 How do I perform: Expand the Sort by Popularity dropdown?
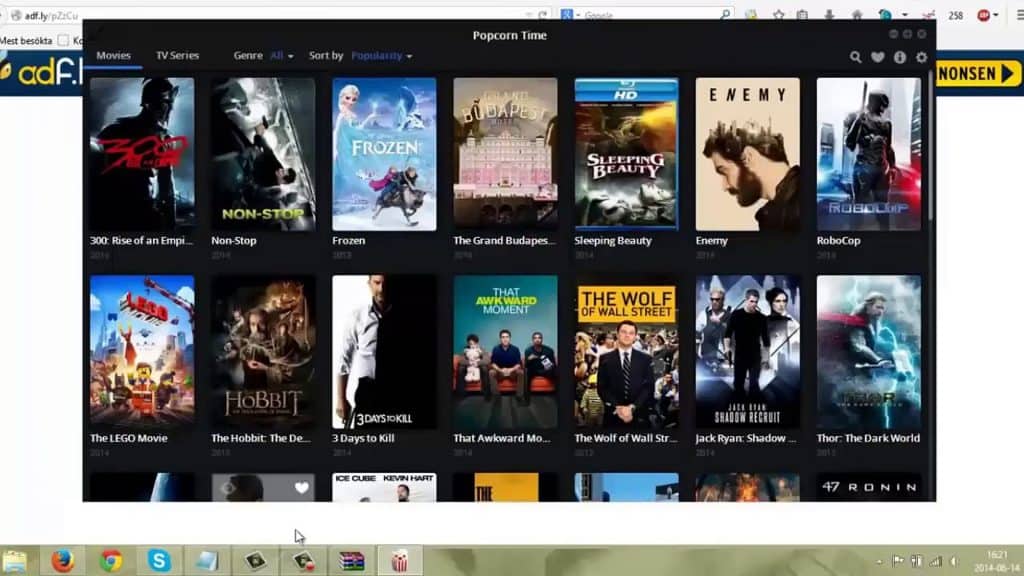click(381, 56)
